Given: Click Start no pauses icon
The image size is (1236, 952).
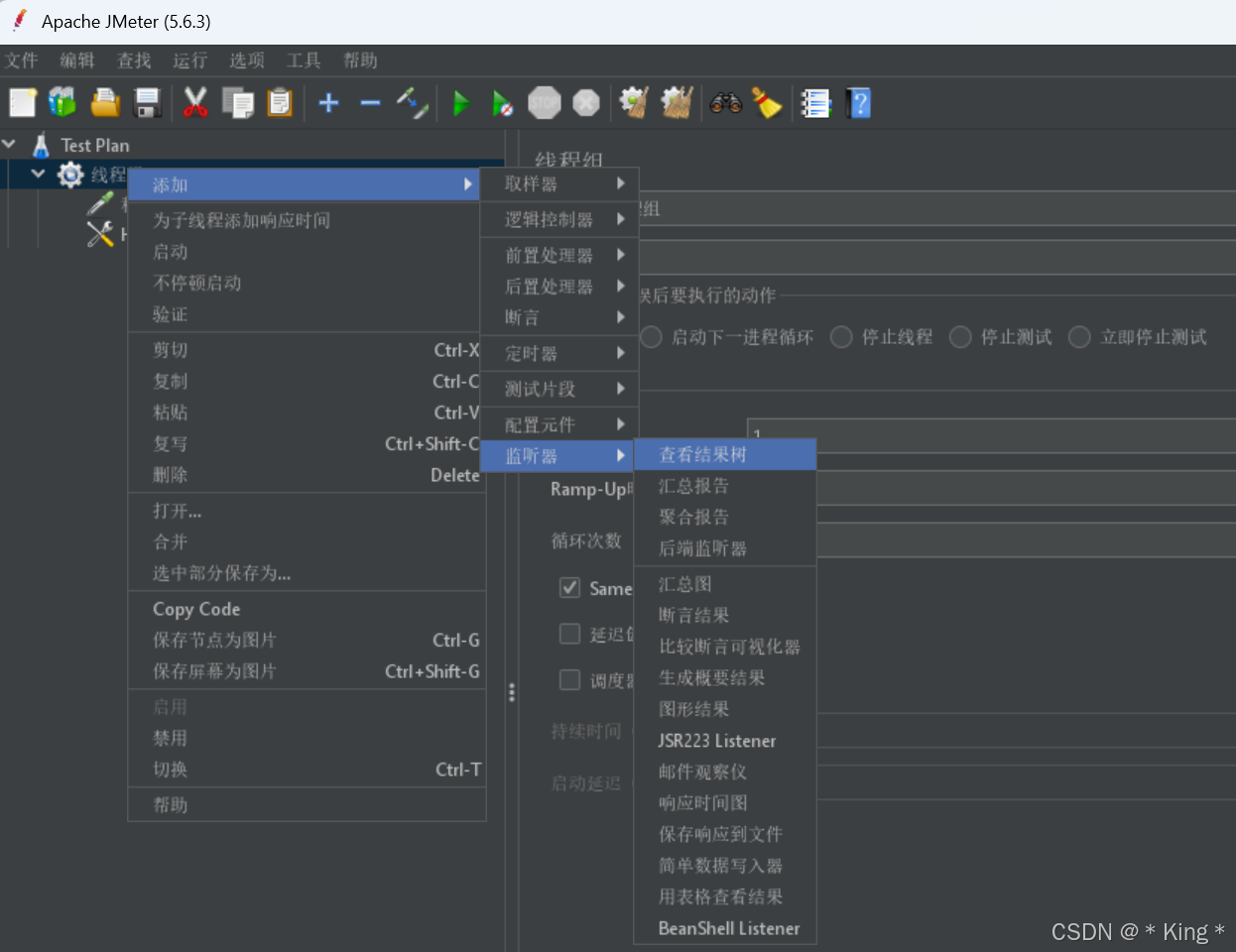Looking at the screenshot, I should click(x=503, y=102).
